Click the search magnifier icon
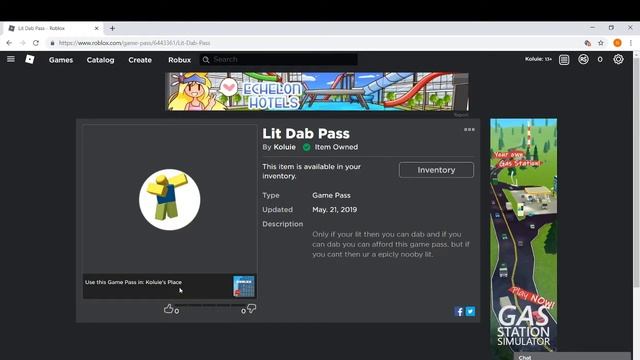Viewport: 640px width, 360px height. point(206,60)
